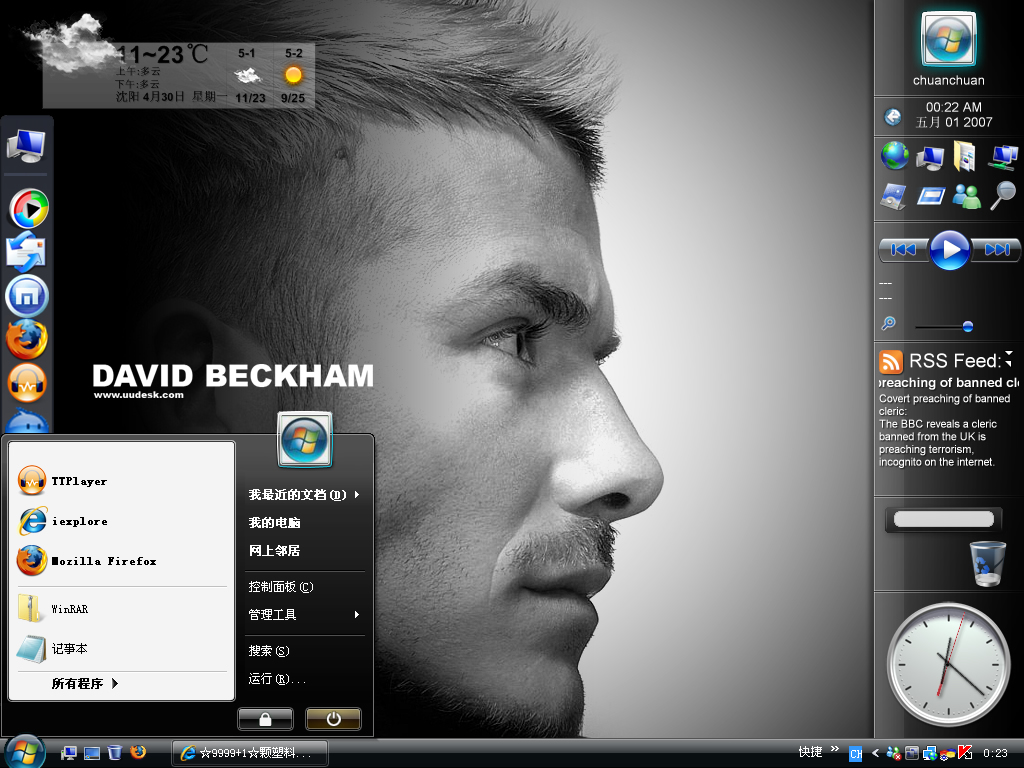This screenshot has height=768, width=1024.
Task: Click the taskbar clock 0:23
Action: (x=995, y=753)
